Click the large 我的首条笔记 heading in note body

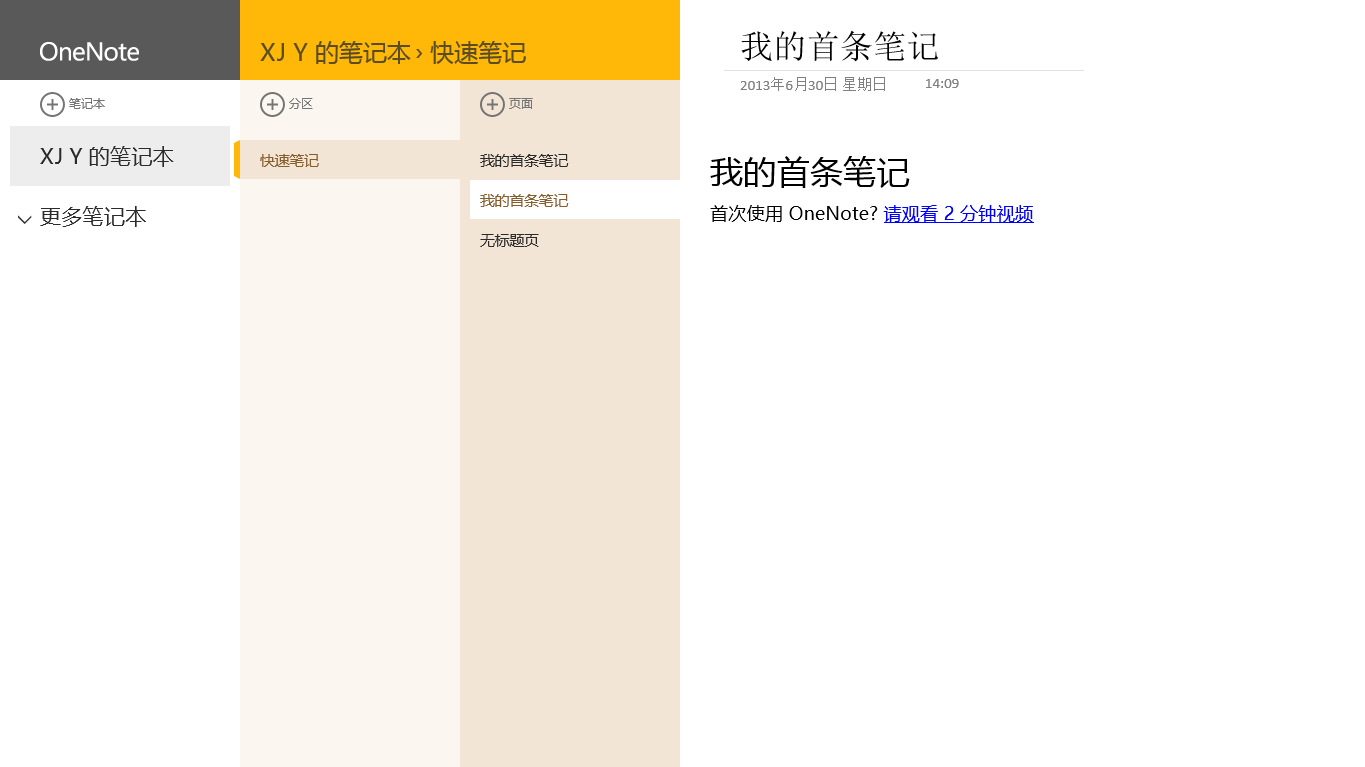(x=810, y=173)
